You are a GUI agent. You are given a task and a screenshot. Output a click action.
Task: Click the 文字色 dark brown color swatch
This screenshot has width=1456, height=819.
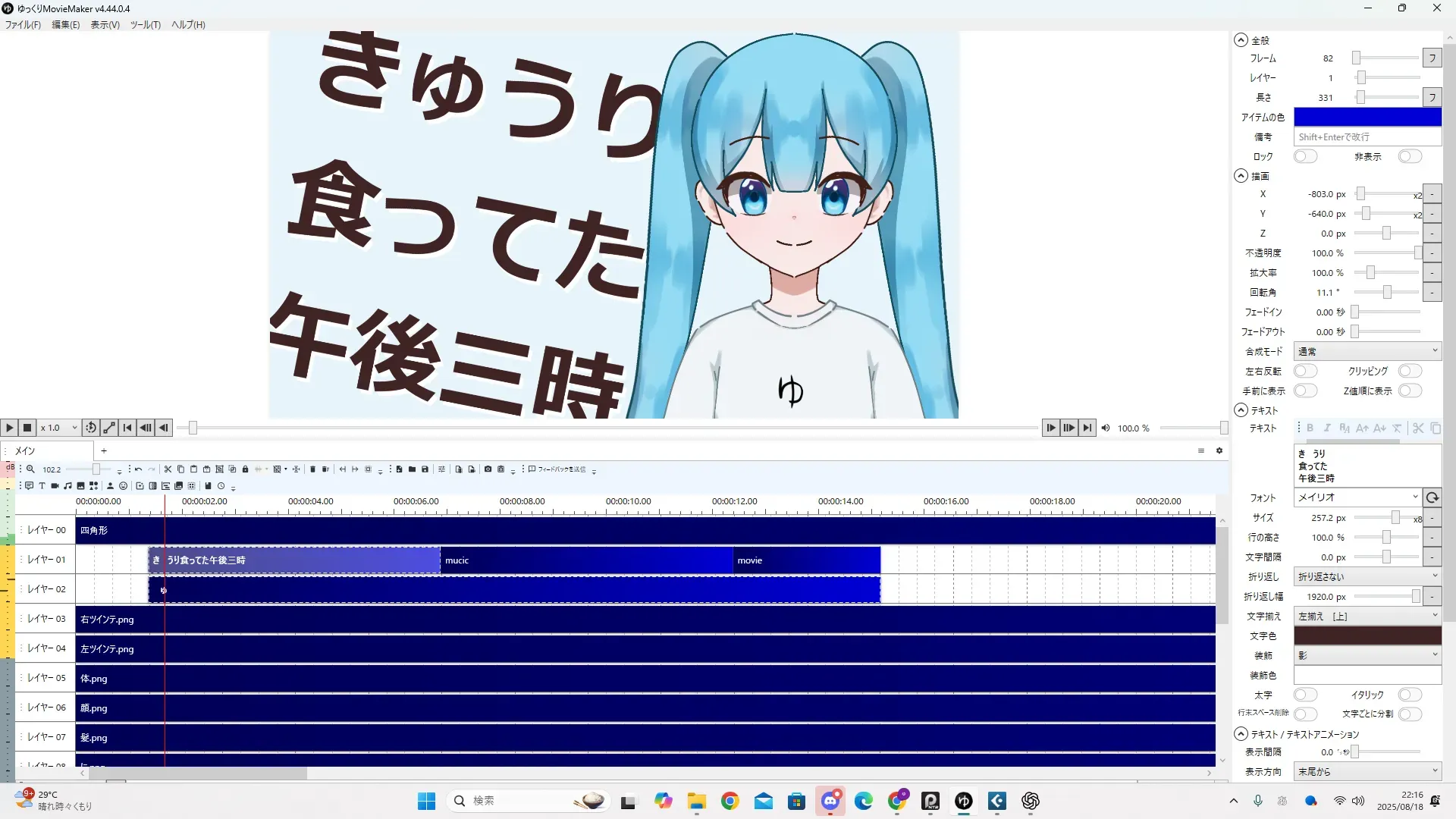point(1367,635)
